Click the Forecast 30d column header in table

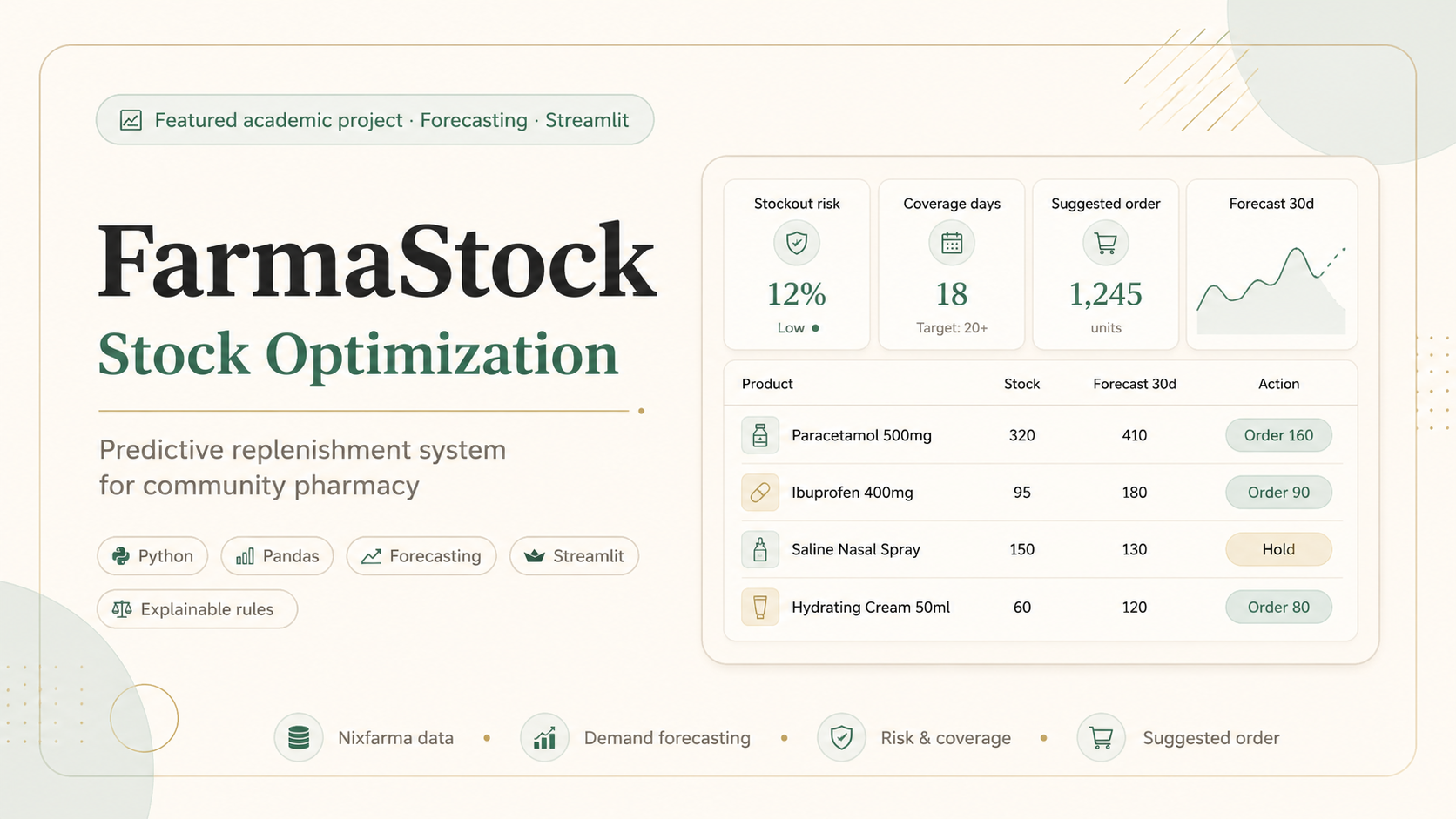(x=1135, y=384)
